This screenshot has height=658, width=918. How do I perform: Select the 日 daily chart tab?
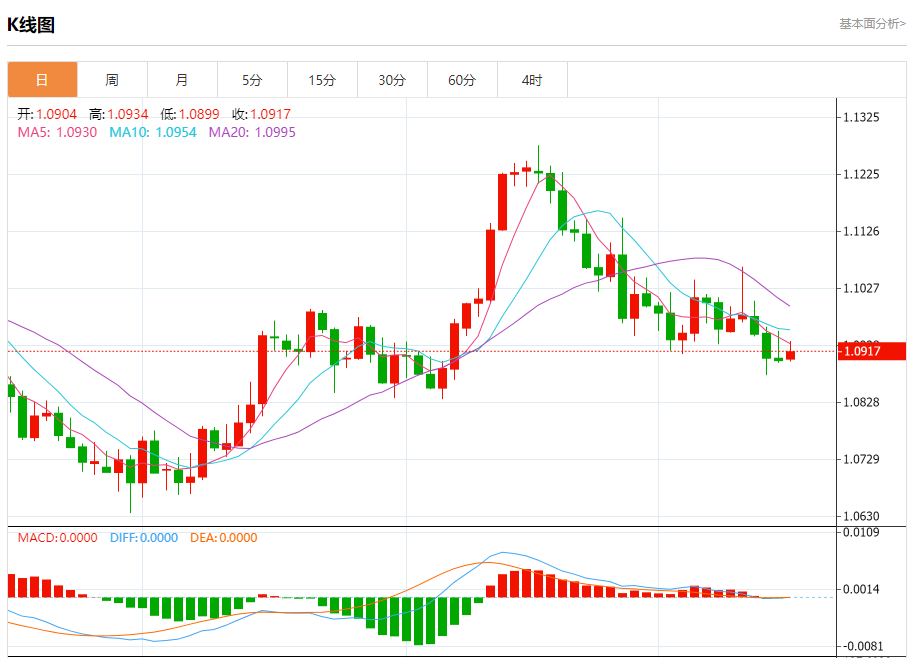(x=42, y=80)
